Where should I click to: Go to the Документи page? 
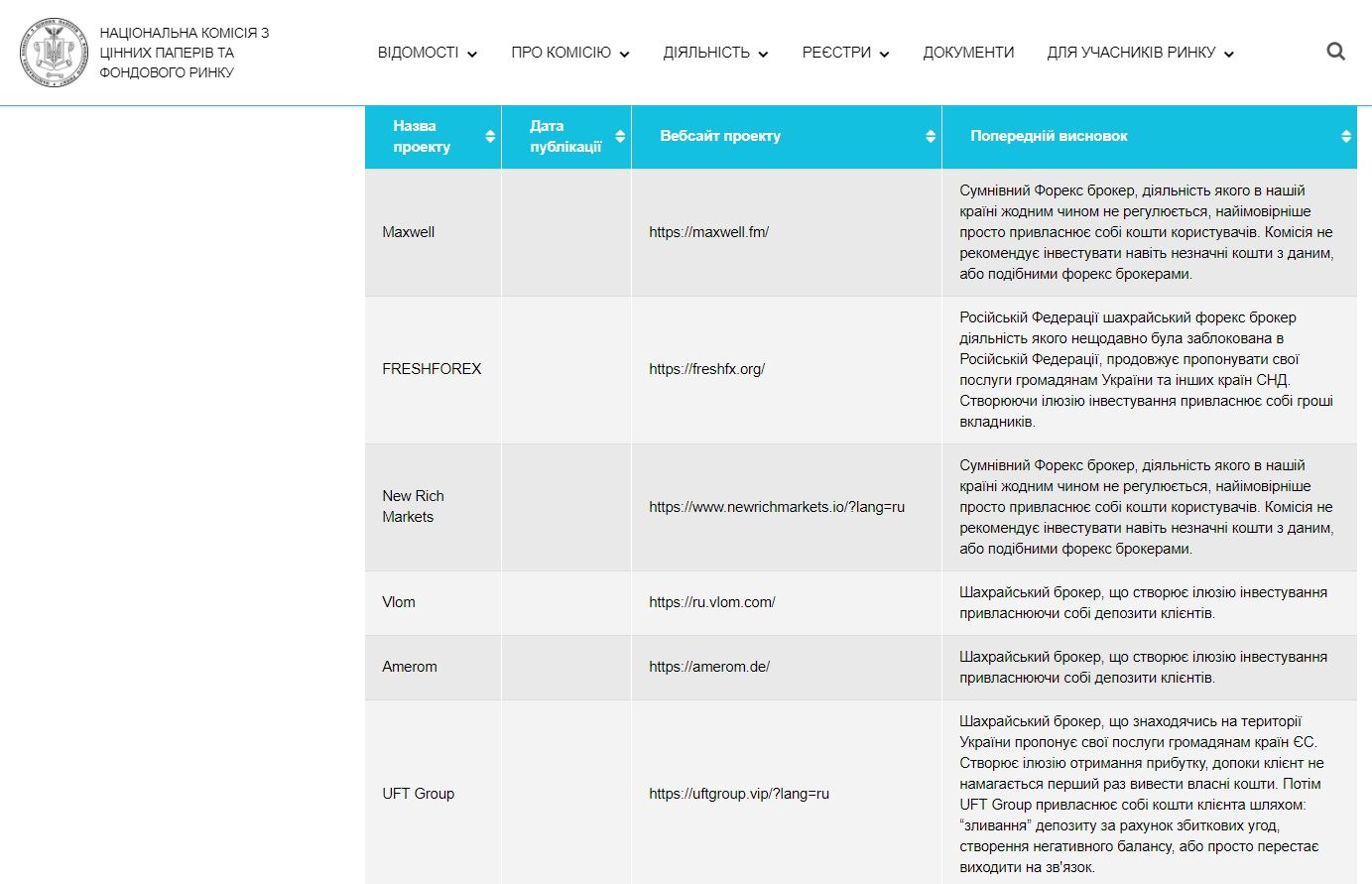pos(968,53)
